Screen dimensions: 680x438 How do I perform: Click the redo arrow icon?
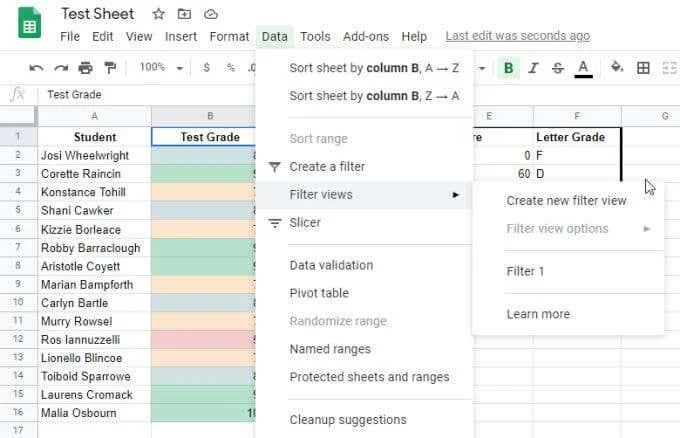coord(61,68)
